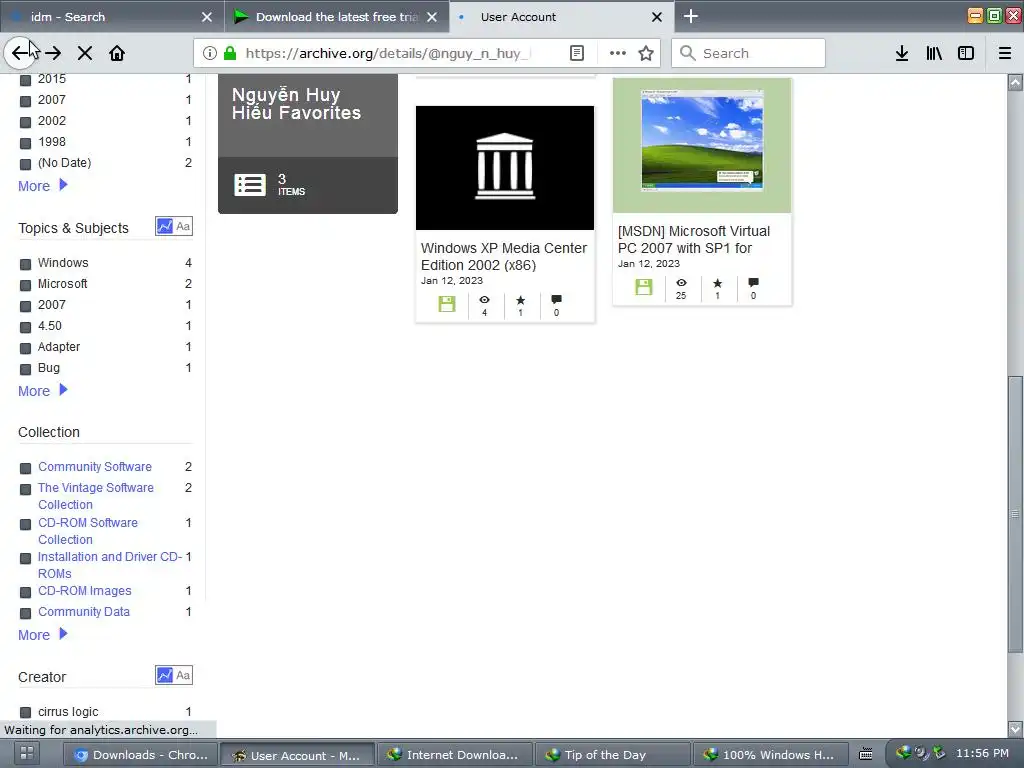Click Windows XP desktop thumbnail on MSDN card
1024x768 pixels.
pos(702,140)
